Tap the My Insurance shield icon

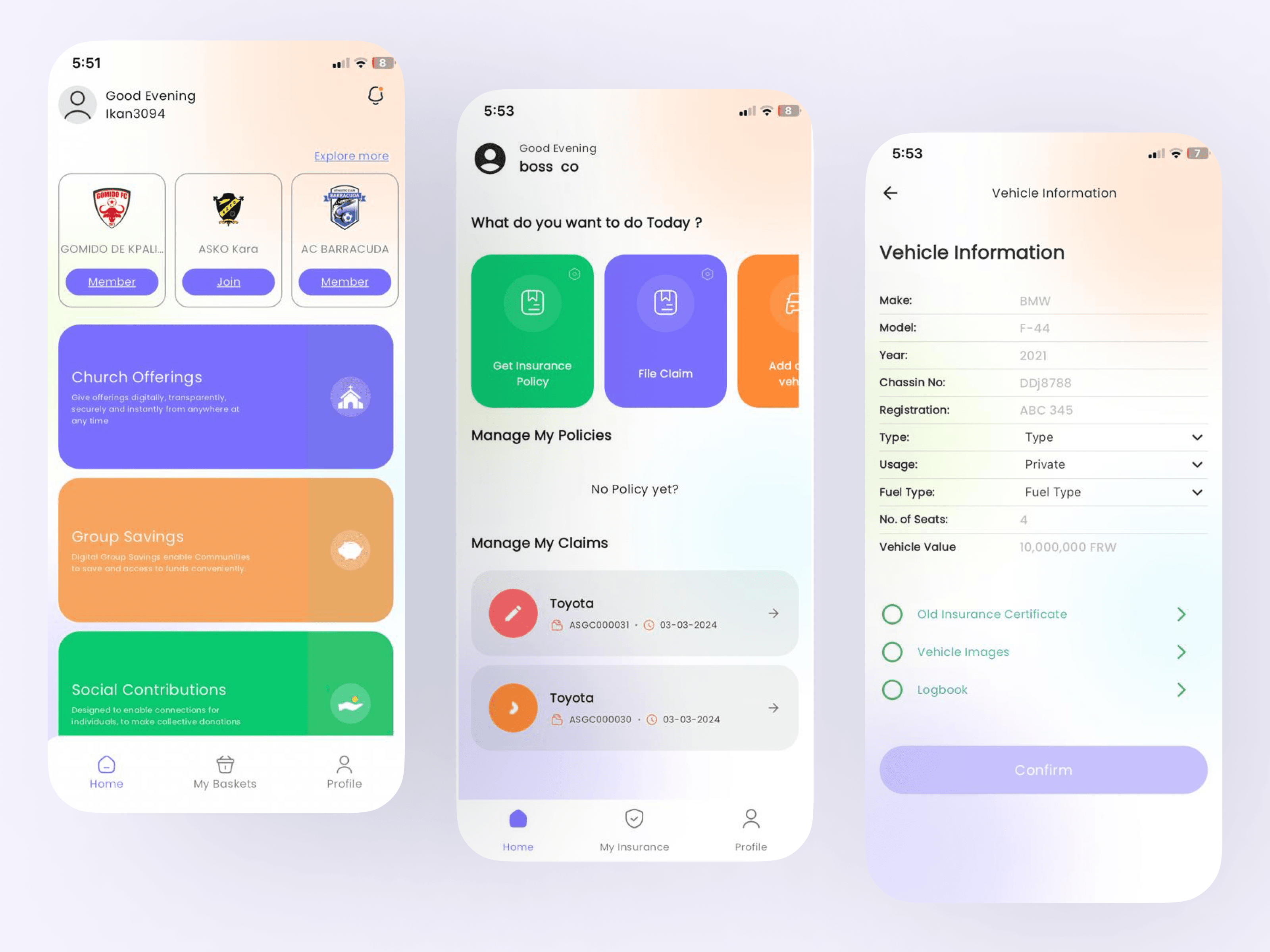click(634, 809)
